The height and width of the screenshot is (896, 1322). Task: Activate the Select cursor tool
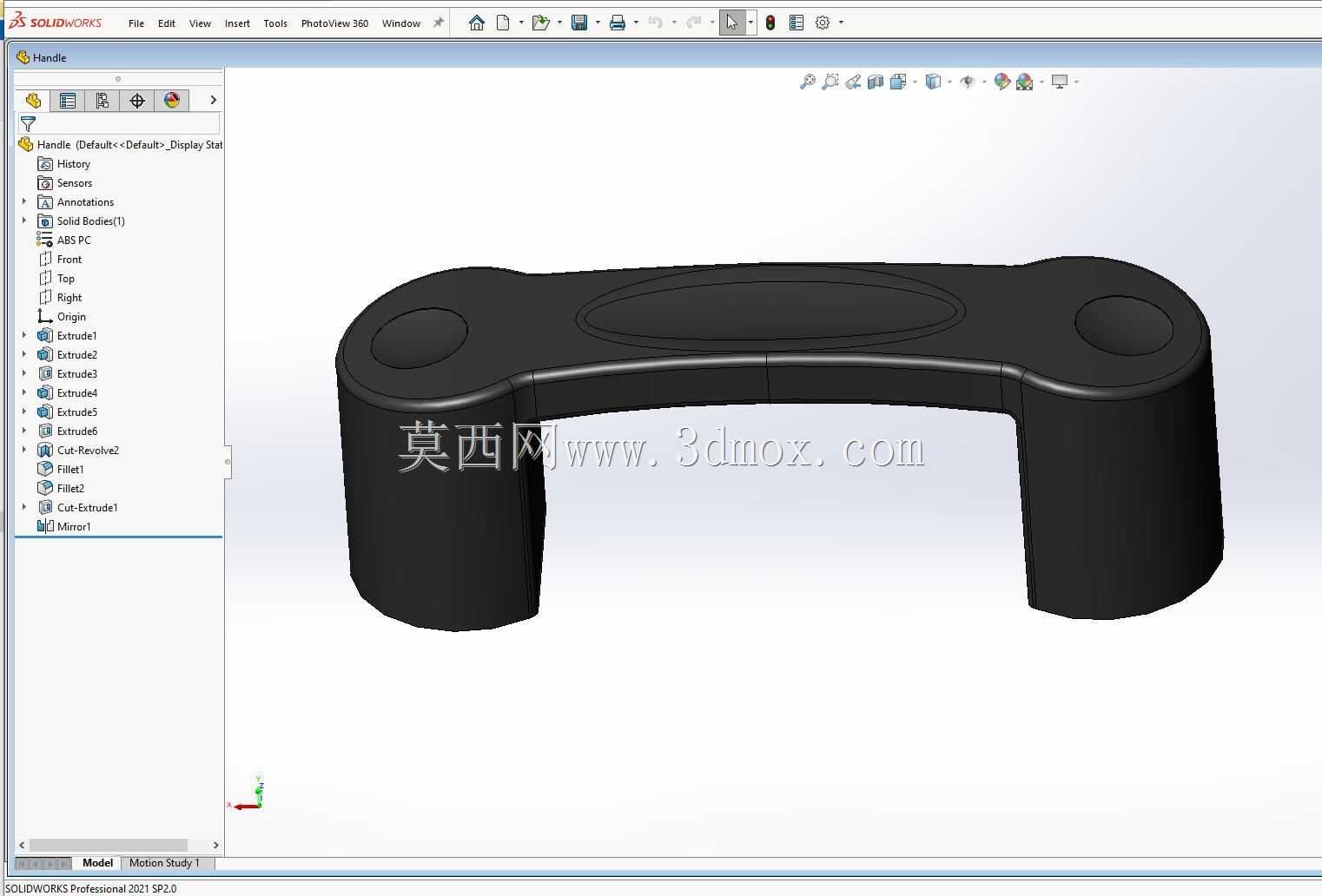coord(731,23)
